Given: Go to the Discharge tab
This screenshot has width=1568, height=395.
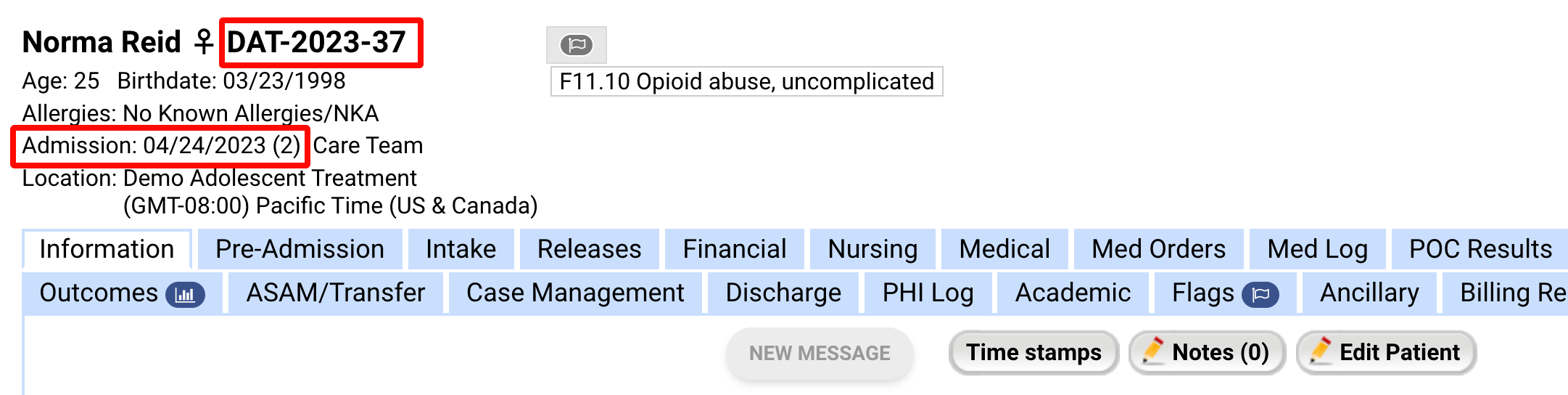Looking at the screenshot, I should pos(783,293).
